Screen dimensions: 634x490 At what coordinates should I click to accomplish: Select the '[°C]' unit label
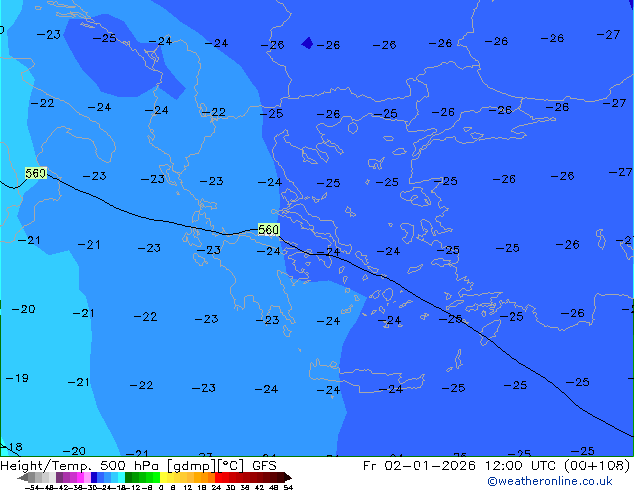pos(230,466)
